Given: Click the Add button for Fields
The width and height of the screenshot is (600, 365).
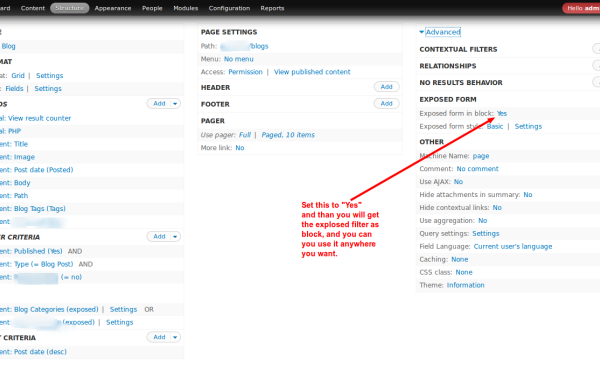Looking at the screenshot, I should point(159,104).
